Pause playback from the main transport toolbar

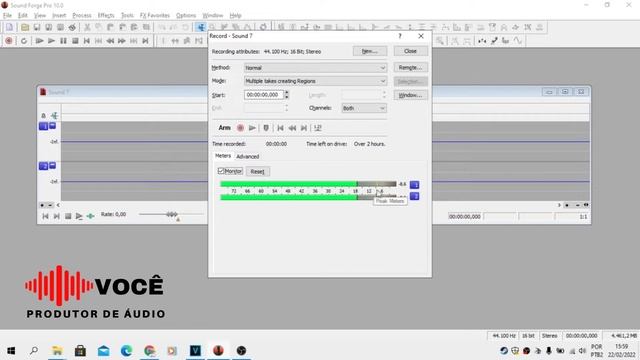click(x=63, y=41)
